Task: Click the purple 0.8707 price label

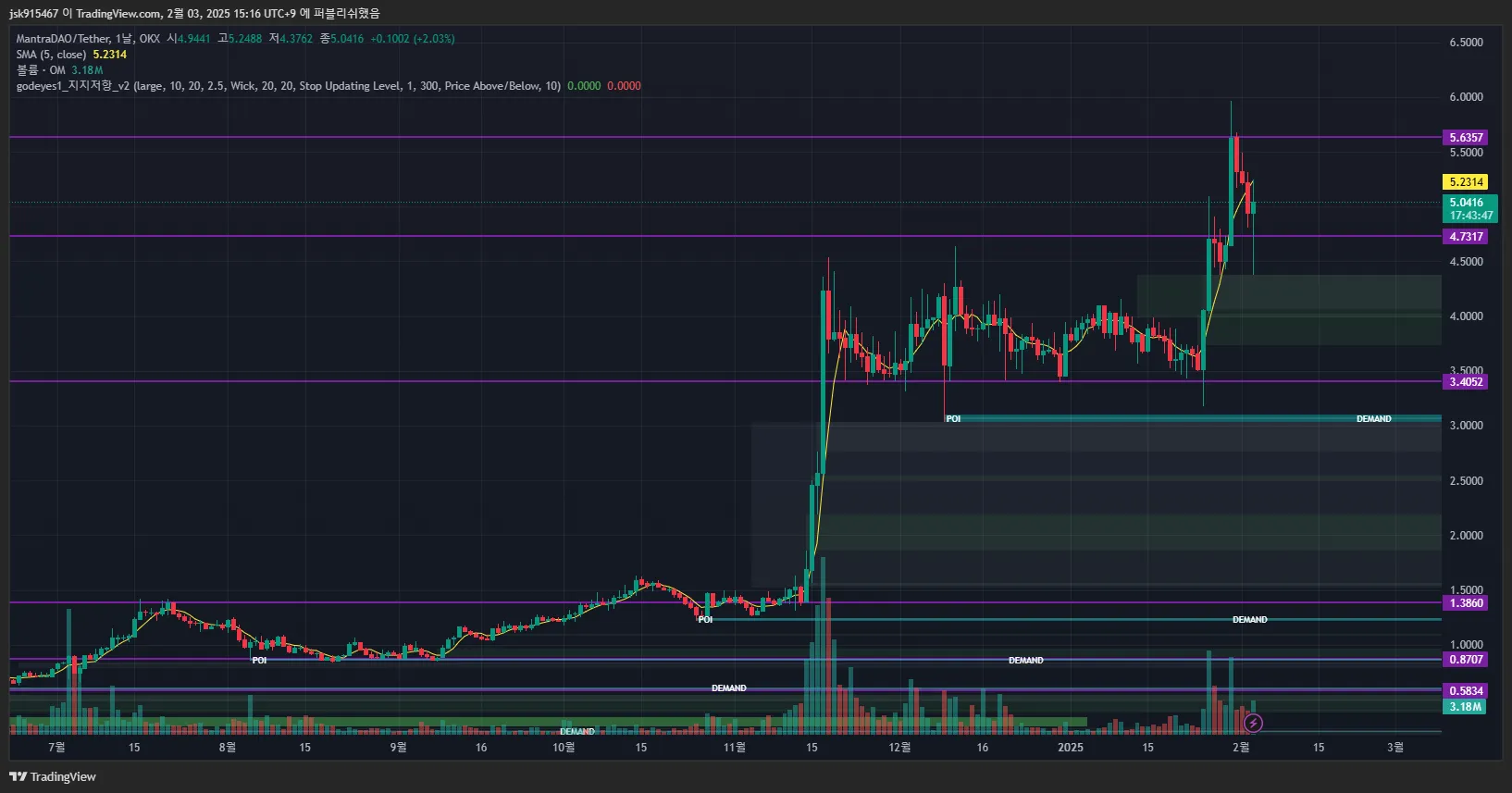Action: [1466, 660]
